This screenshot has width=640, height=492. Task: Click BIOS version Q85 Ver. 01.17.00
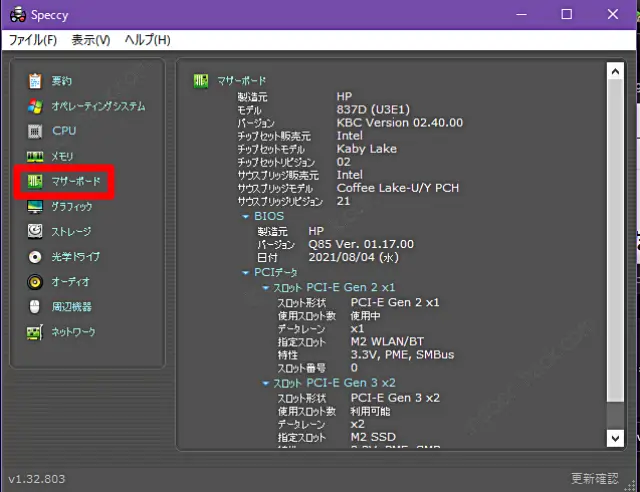click(x=361, y=244)
